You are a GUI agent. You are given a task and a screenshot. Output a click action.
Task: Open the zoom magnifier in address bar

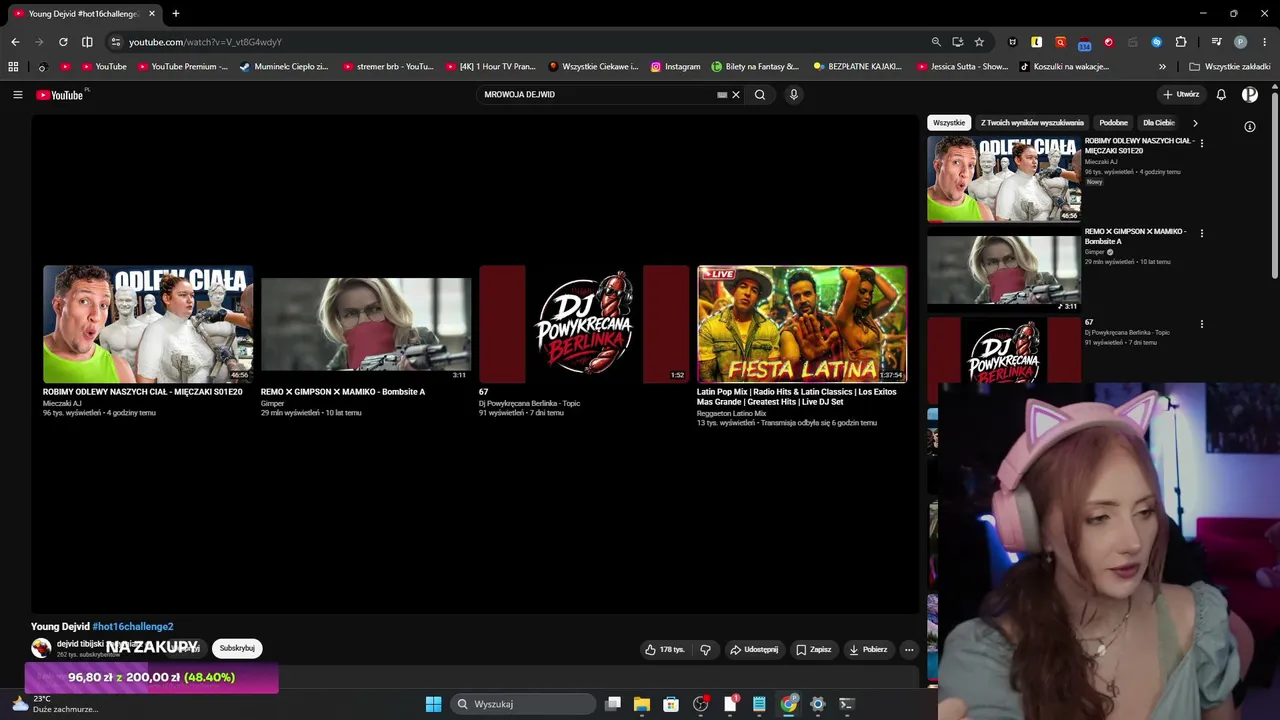point(936,42)
